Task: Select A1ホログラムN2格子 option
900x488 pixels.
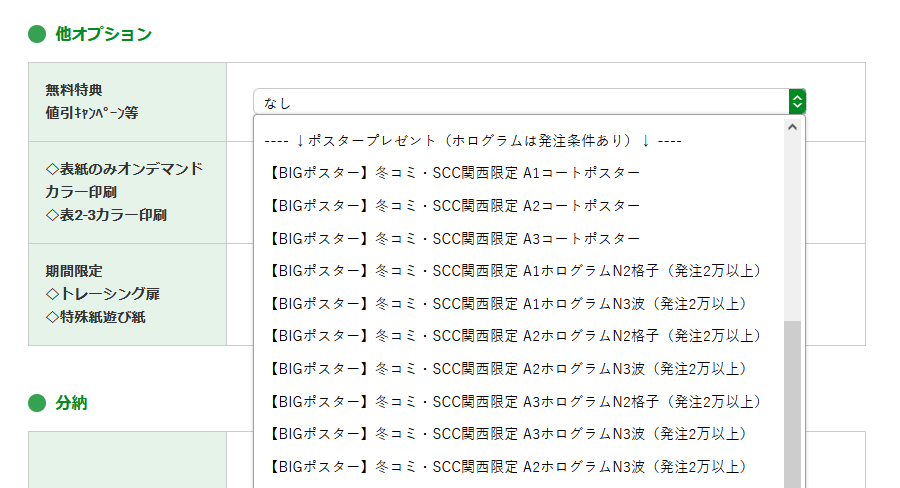Action: click(x=515, y=271)
